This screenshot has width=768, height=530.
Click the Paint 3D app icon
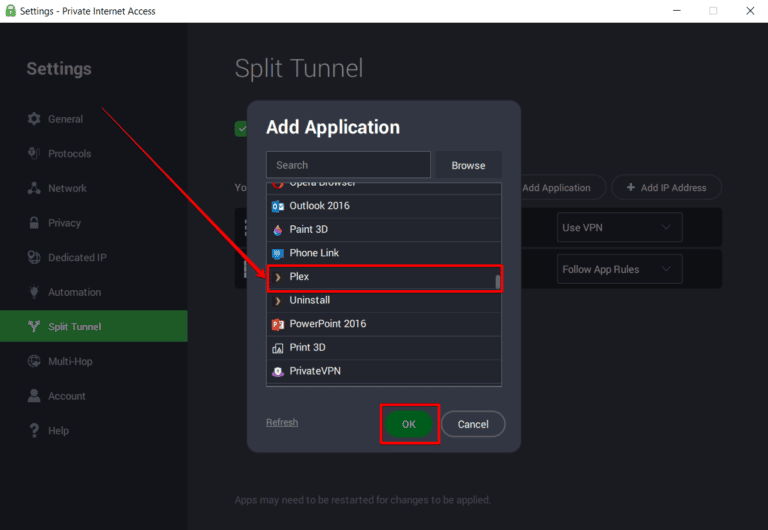pos(278,230)
